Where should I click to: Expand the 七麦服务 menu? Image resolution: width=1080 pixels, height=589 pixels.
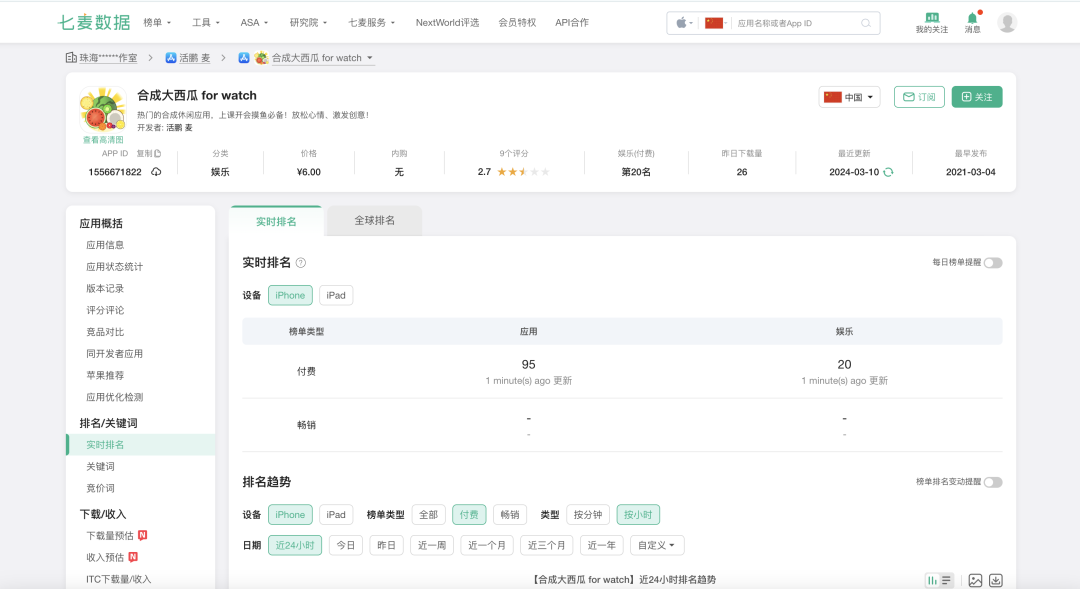[x=371, y=23]
